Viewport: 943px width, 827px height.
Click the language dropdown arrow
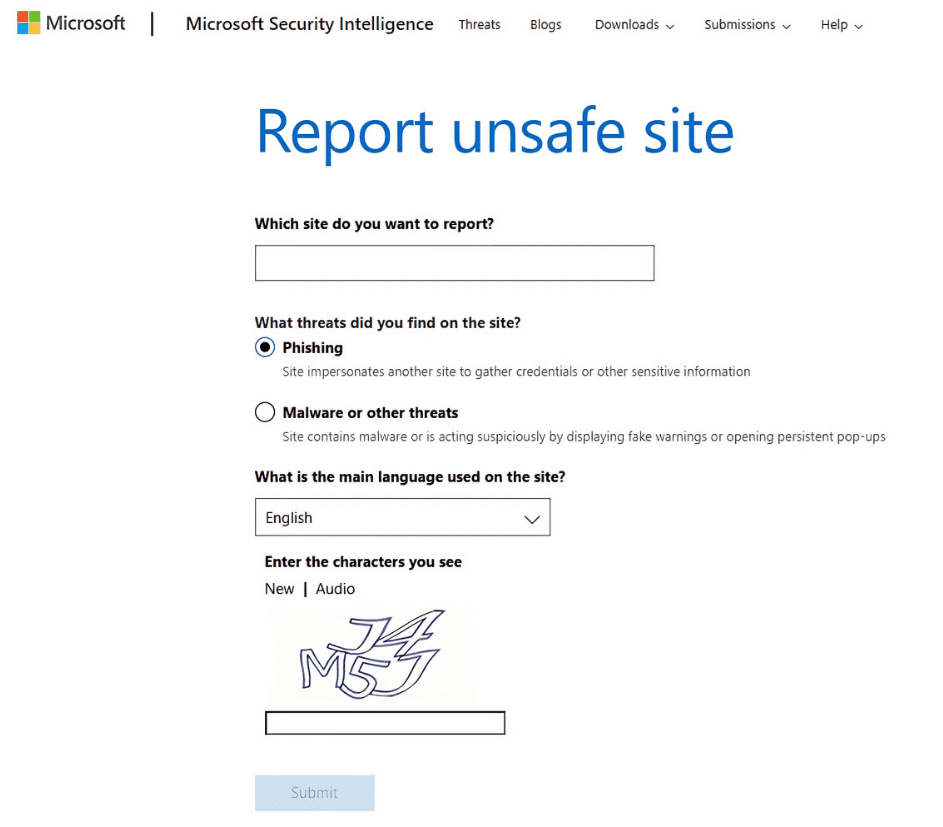tap(533, 517)
